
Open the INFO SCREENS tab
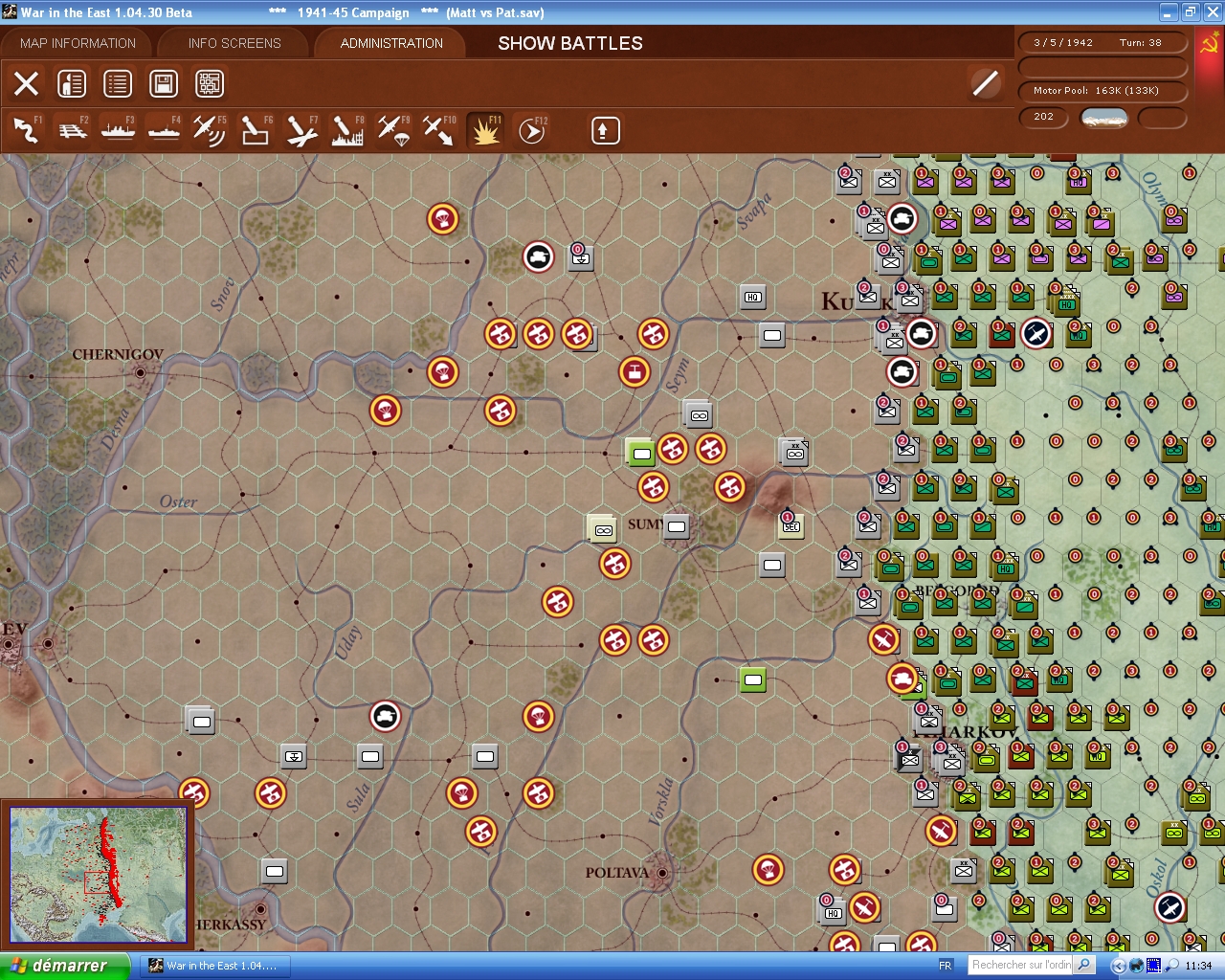point(234,43)
